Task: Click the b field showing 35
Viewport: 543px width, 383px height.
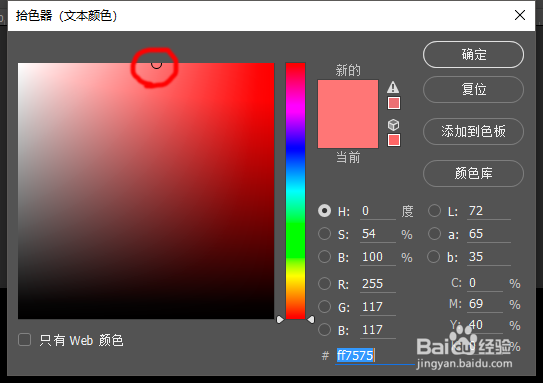Action: click(489, 257)
